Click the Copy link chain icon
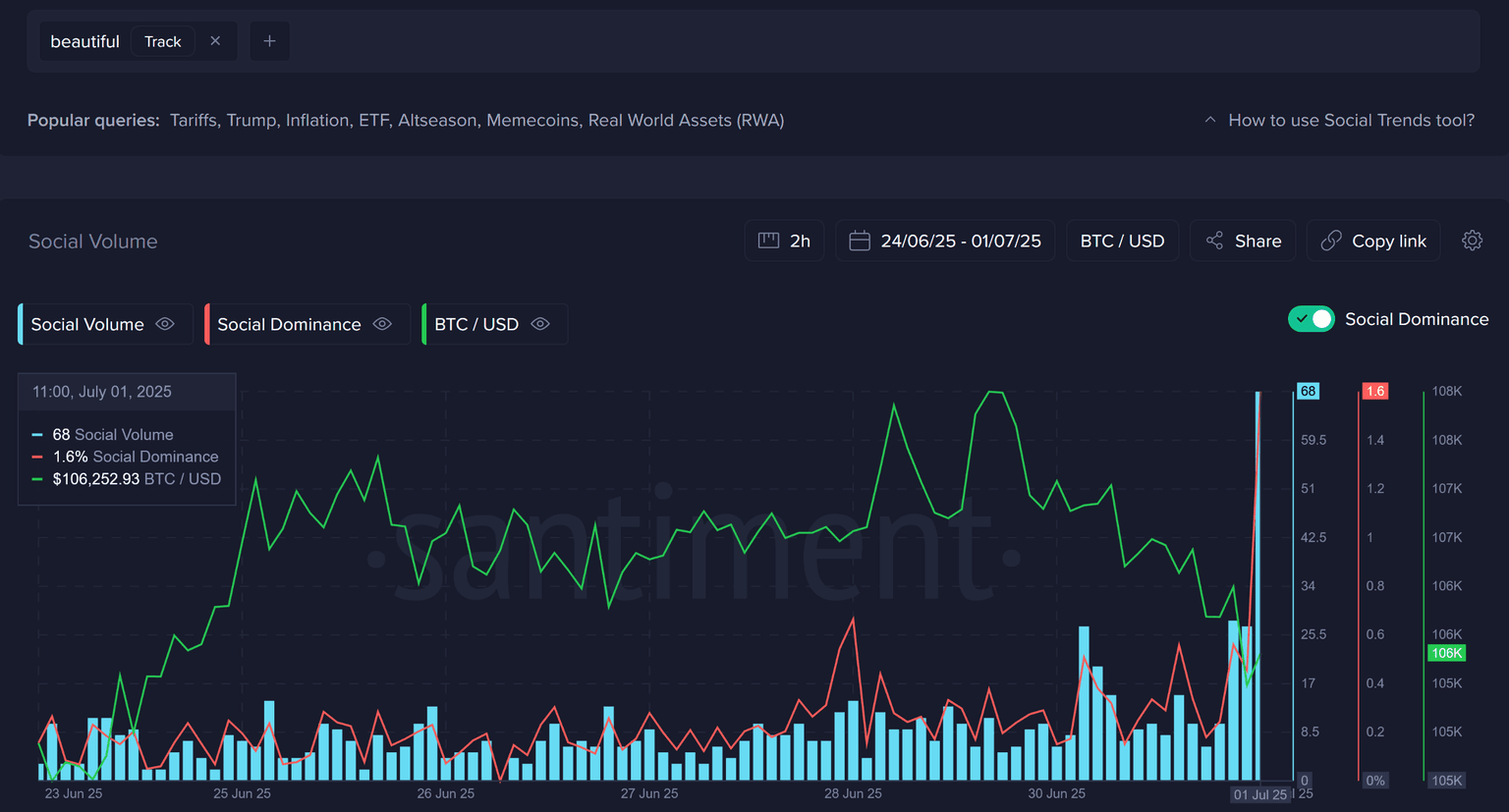 point(1331,241)
